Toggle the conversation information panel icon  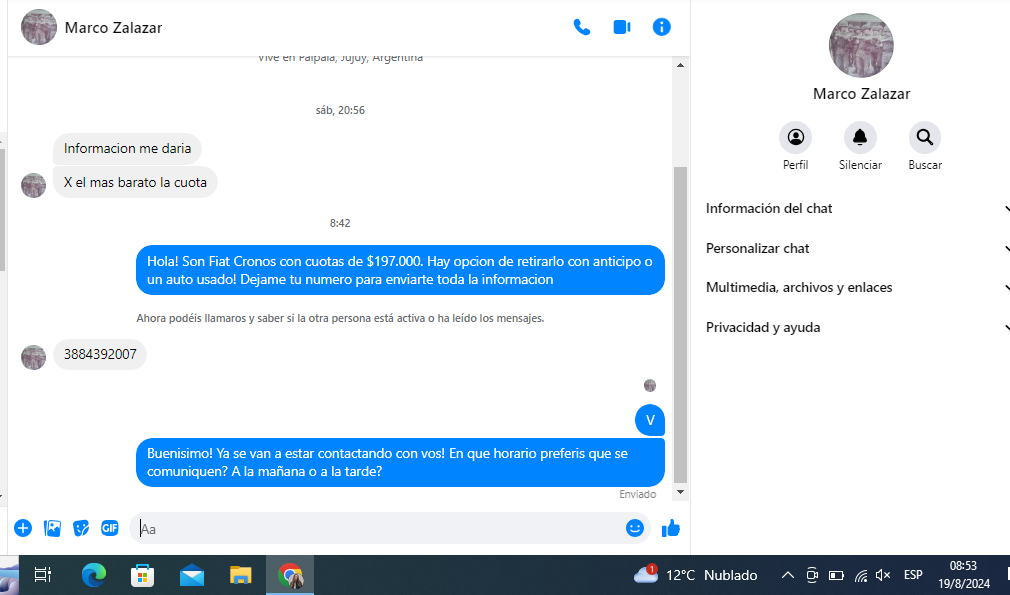pos(662,27)
